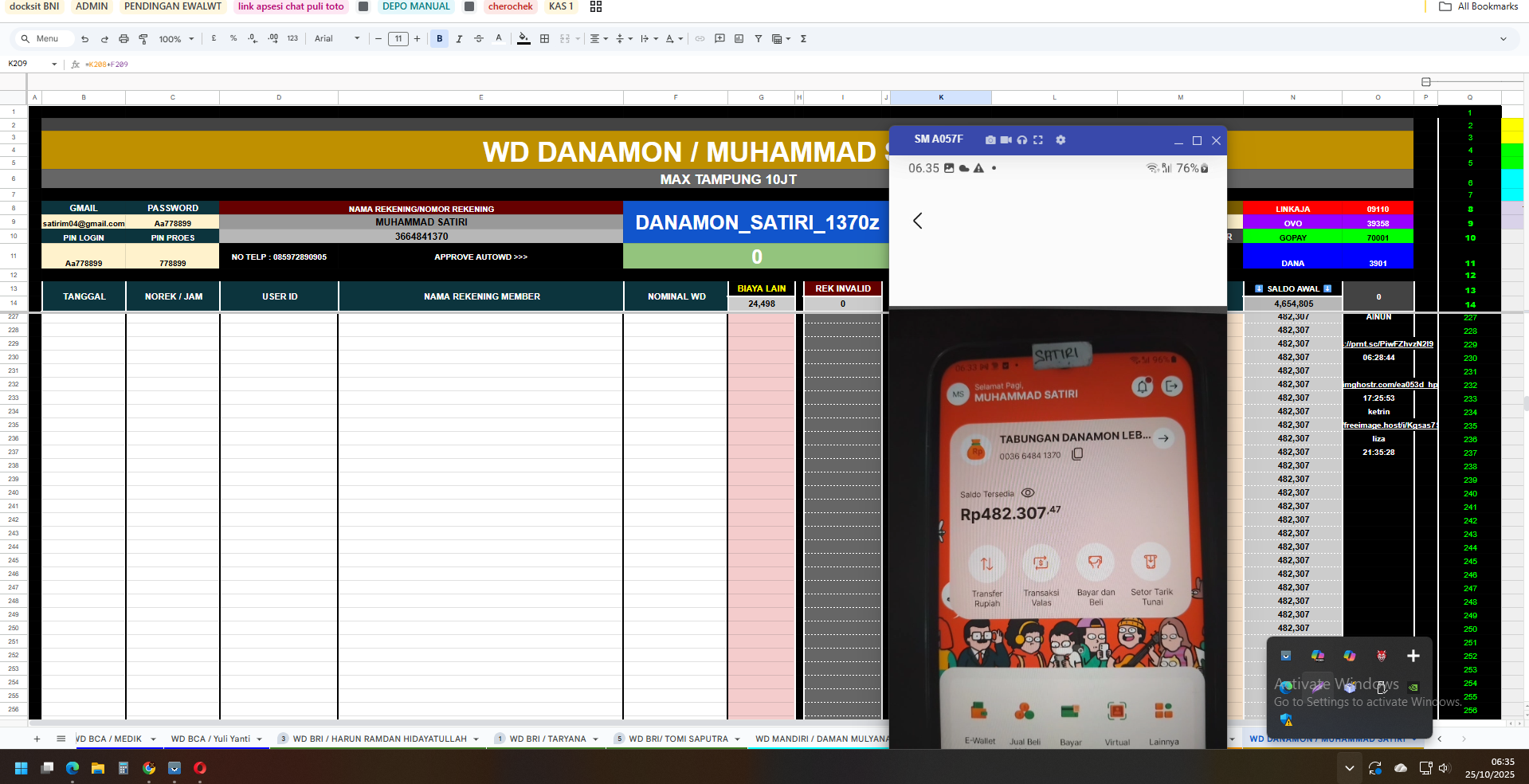This screenshot has height=784, width=1529.
Task: Click the headphones audio icon in SM A057F
Action: tap(1022, 139)
